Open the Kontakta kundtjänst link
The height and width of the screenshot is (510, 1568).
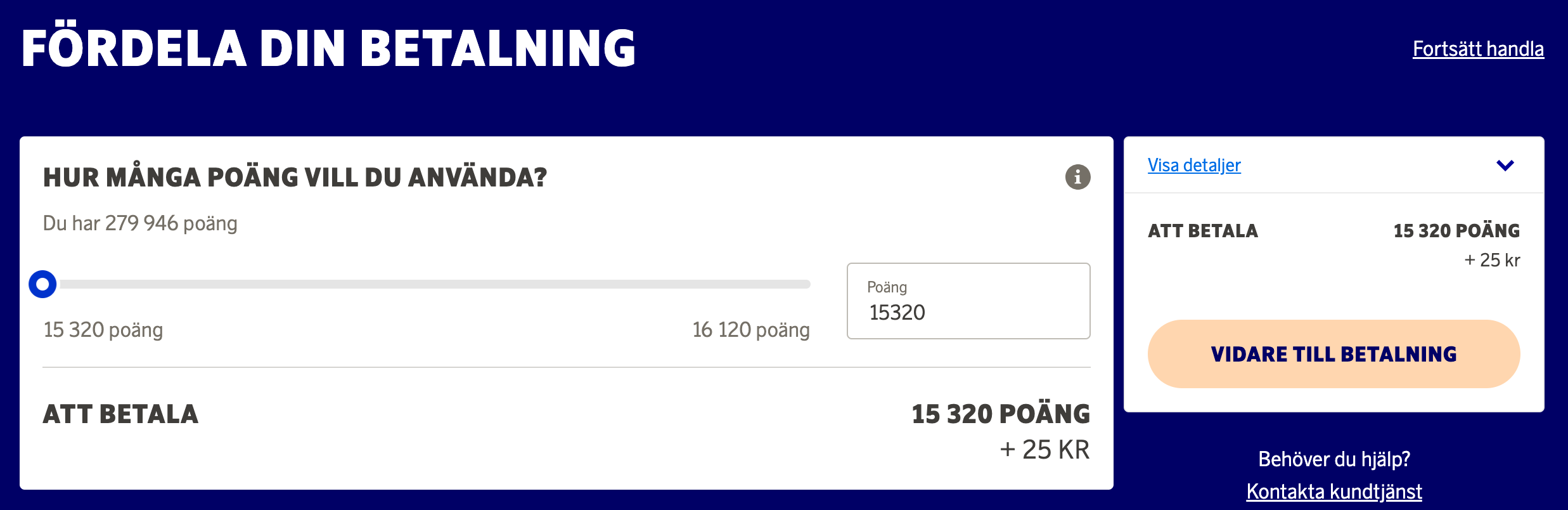pyautogui.click(x=1333, y=492)
